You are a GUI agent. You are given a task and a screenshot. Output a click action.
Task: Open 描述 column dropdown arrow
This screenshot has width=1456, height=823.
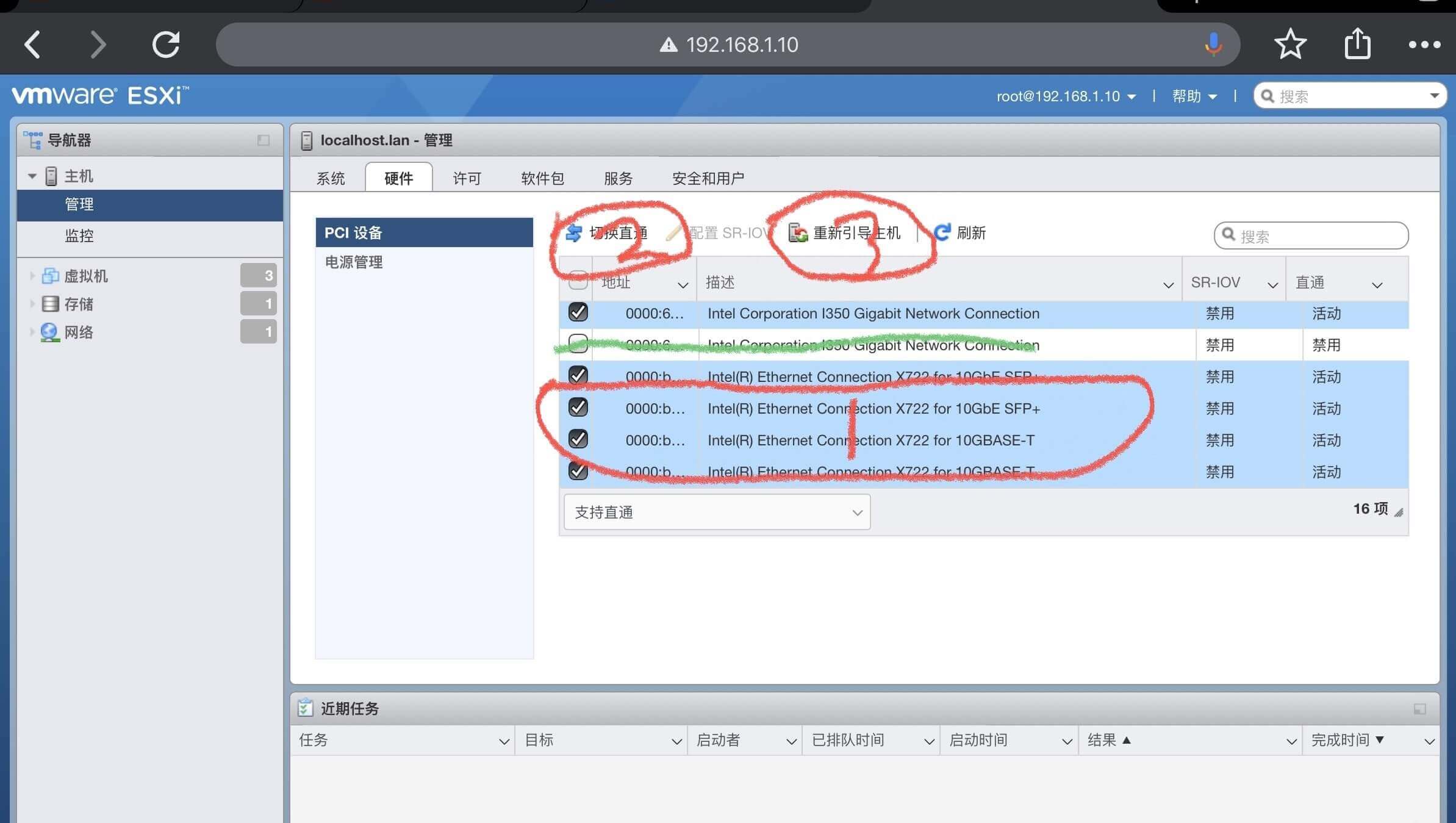1168,285
